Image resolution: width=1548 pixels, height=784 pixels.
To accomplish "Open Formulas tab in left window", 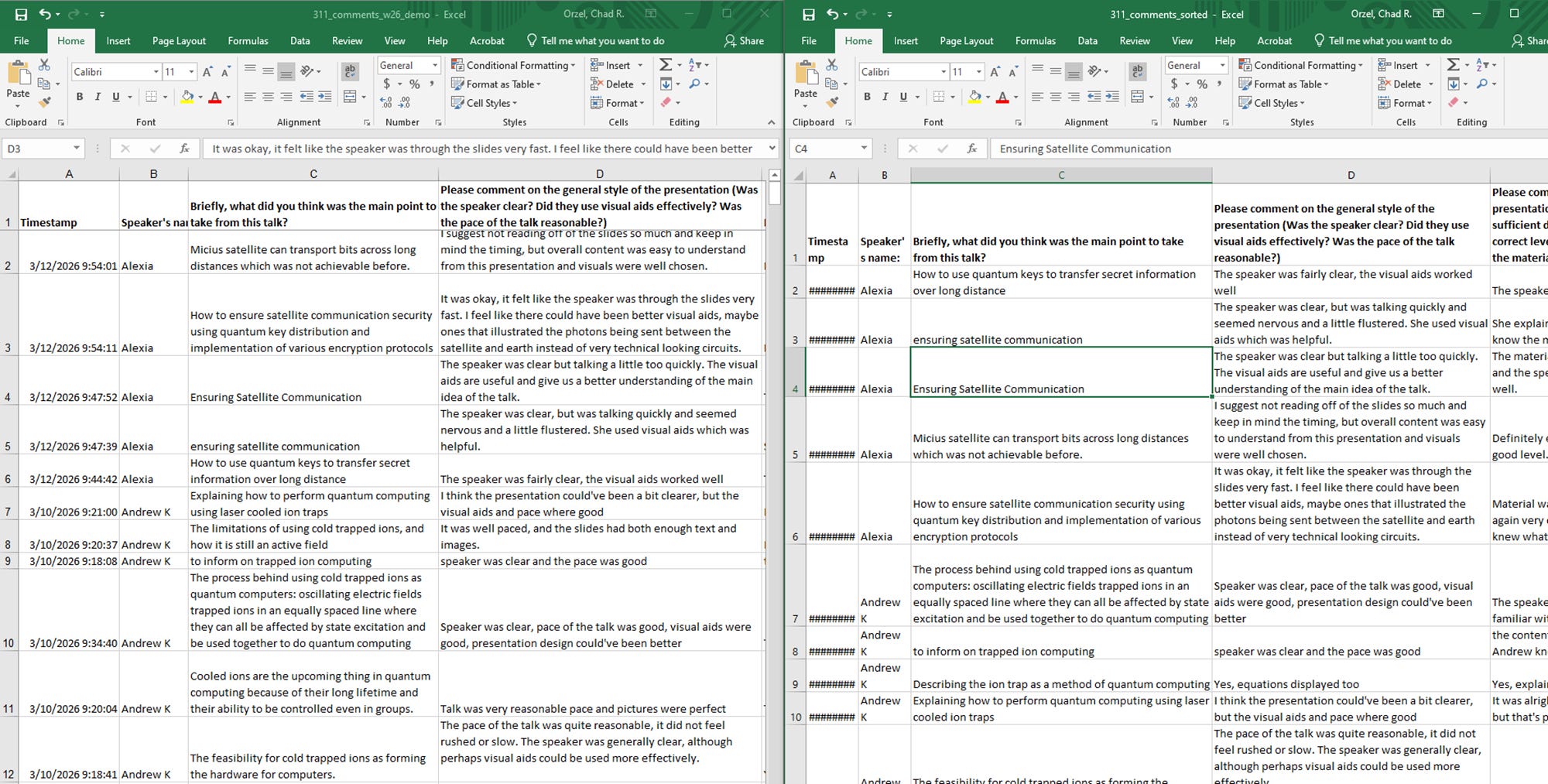I will pos(248,41).
